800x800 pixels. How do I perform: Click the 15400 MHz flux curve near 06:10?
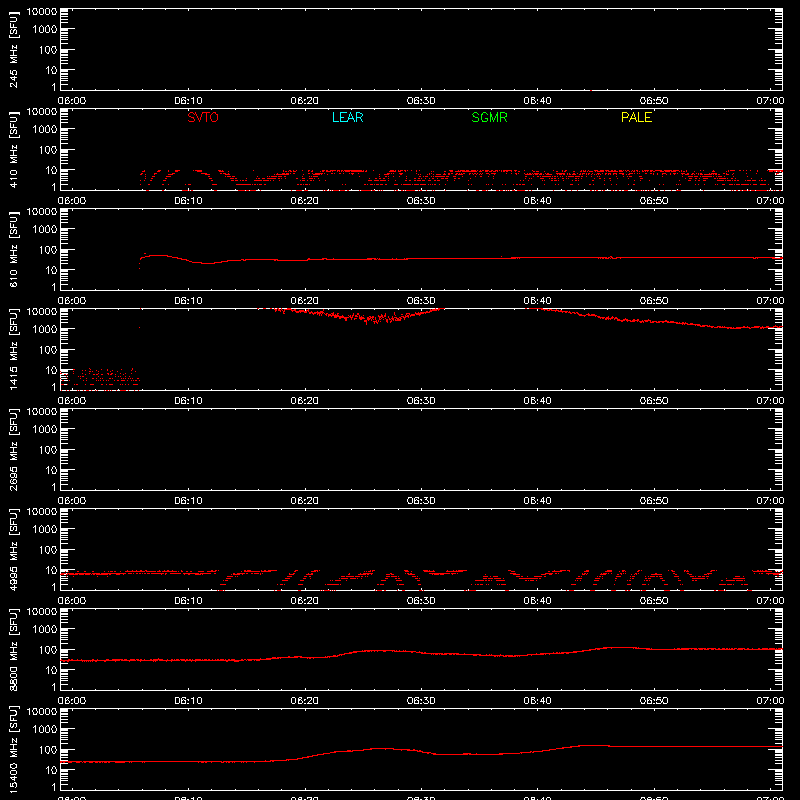tap(188, 762)
